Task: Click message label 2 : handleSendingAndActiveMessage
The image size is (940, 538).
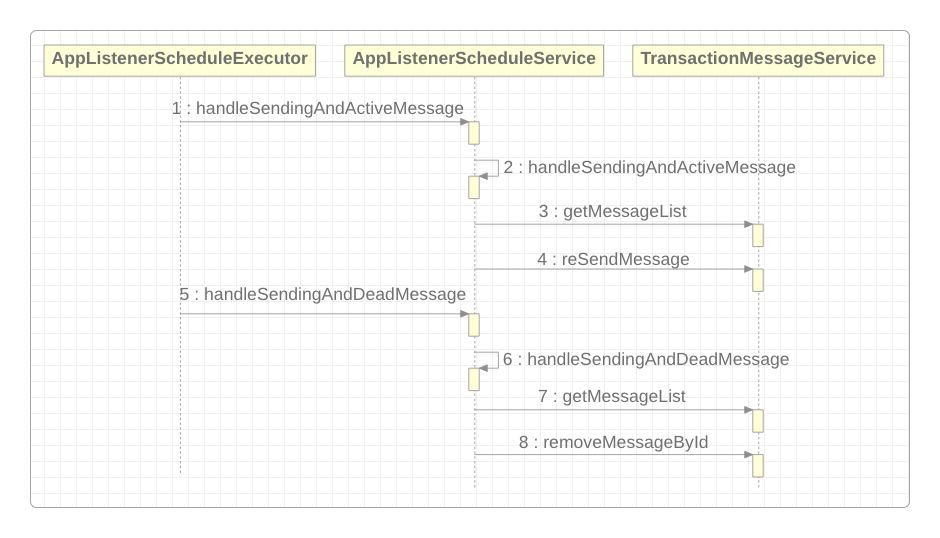Action: coord(649,167)
